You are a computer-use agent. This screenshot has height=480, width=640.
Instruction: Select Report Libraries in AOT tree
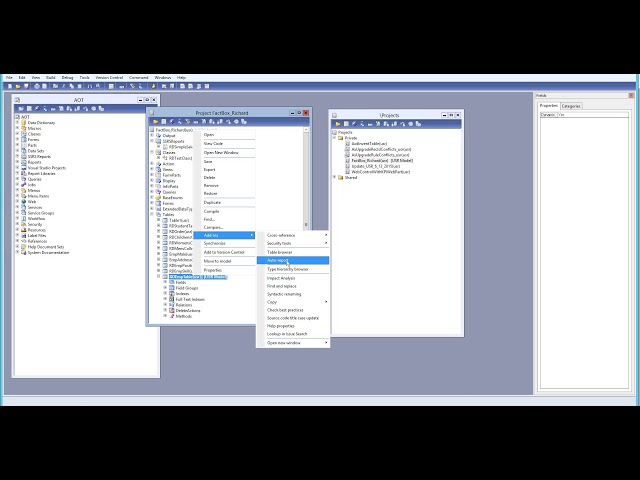pos(41,173)
